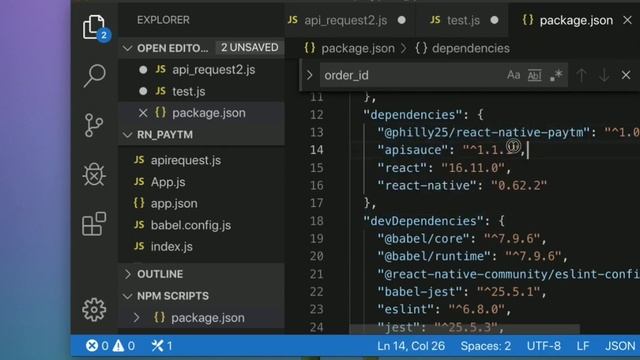Click the EXPLORER panel title

tap(163, 20)
